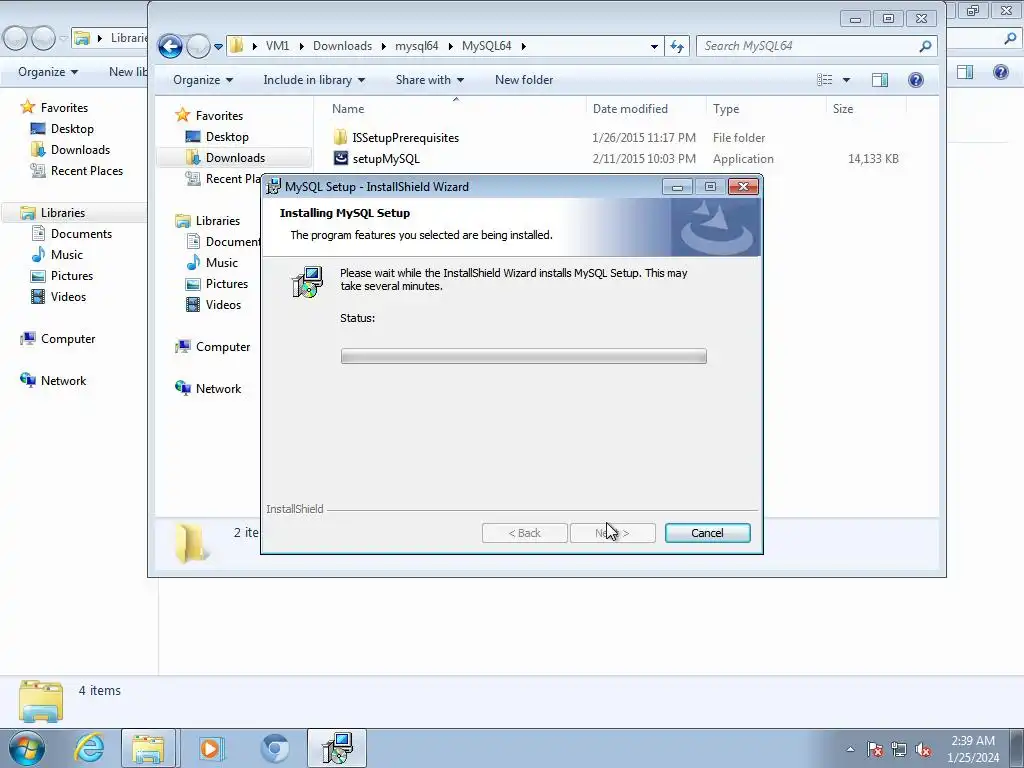Open Windows Explorer taskbar button
The image size is (1024, 768).
[x=148, y=748]
